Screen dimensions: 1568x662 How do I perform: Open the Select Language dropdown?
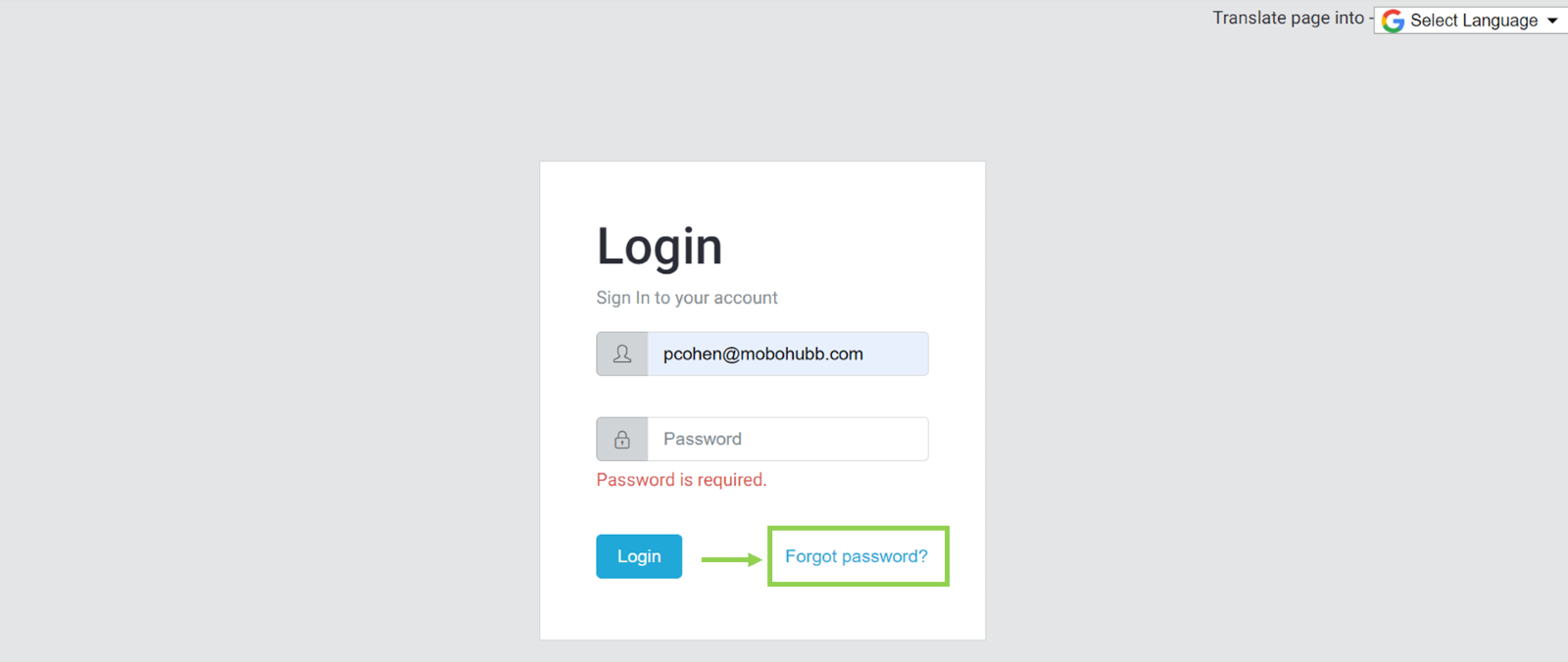(1470, 21)
